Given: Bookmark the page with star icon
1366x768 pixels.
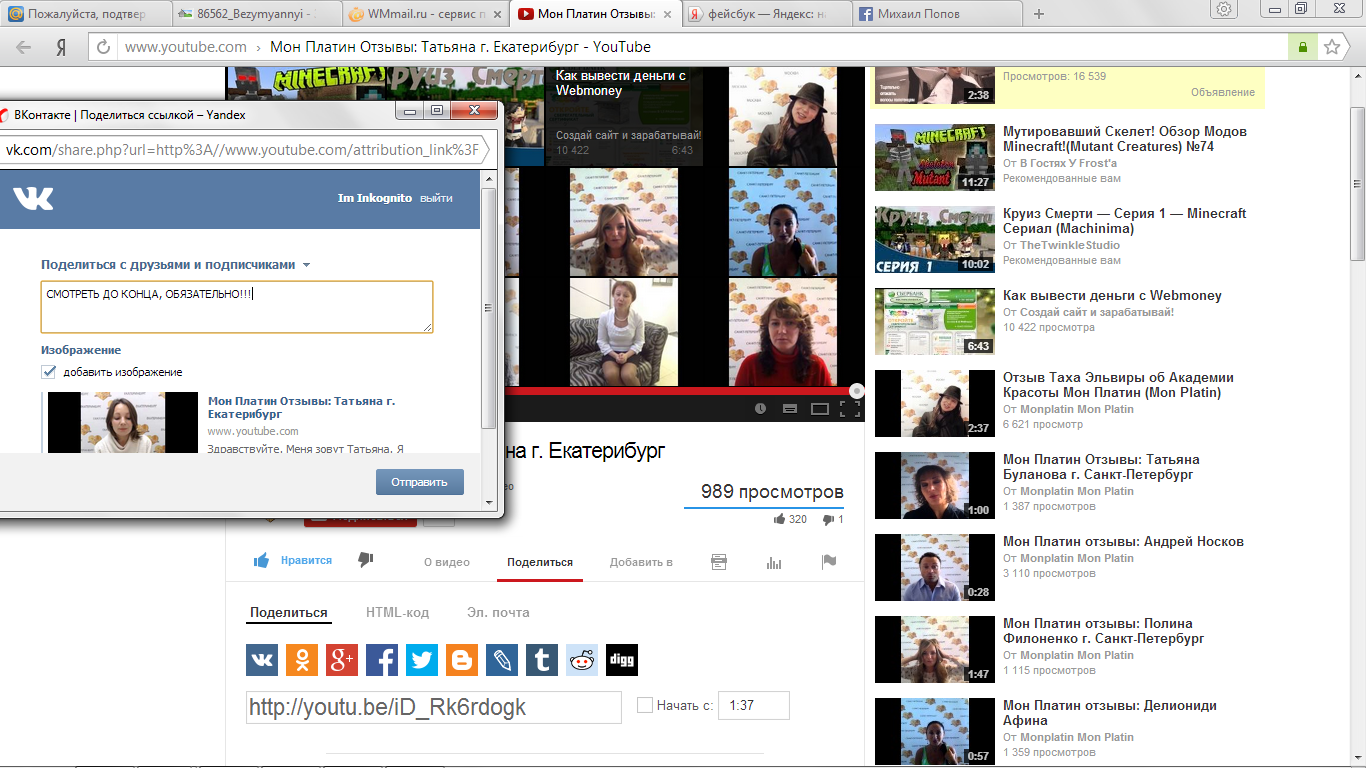Looking at the screenshot, I should click(x=1332, y=47).
